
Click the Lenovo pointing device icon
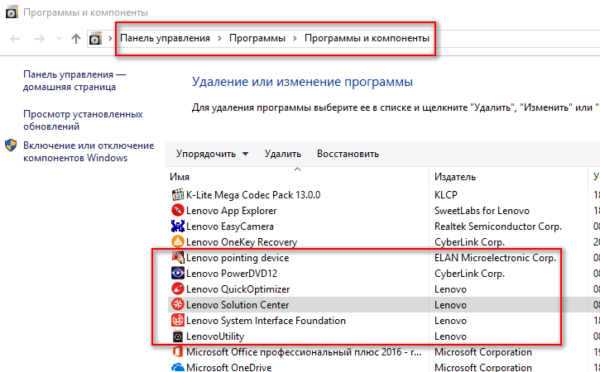pos(178,258)
